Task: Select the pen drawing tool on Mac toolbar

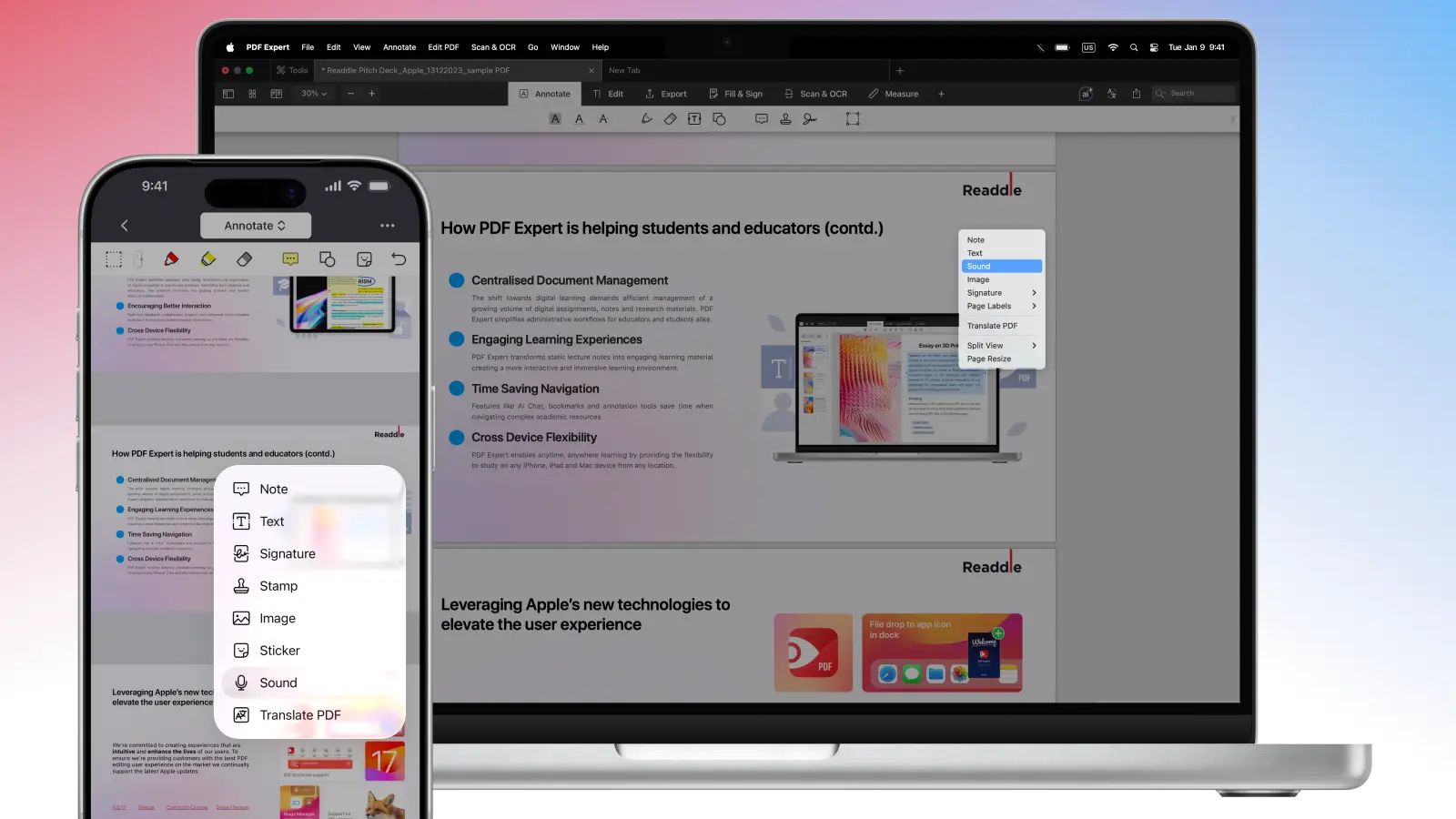Action: [646, 119]
